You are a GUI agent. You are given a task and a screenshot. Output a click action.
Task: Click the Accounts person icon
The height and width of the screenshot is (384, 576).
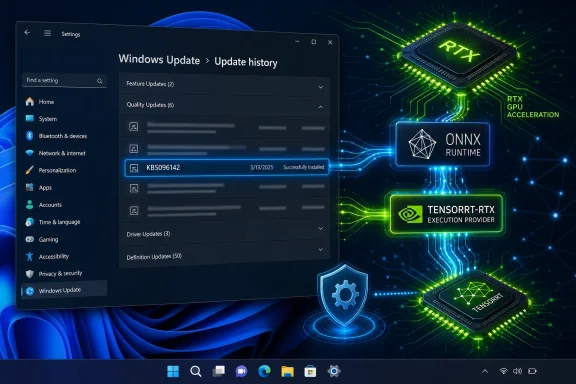[30, 205]
